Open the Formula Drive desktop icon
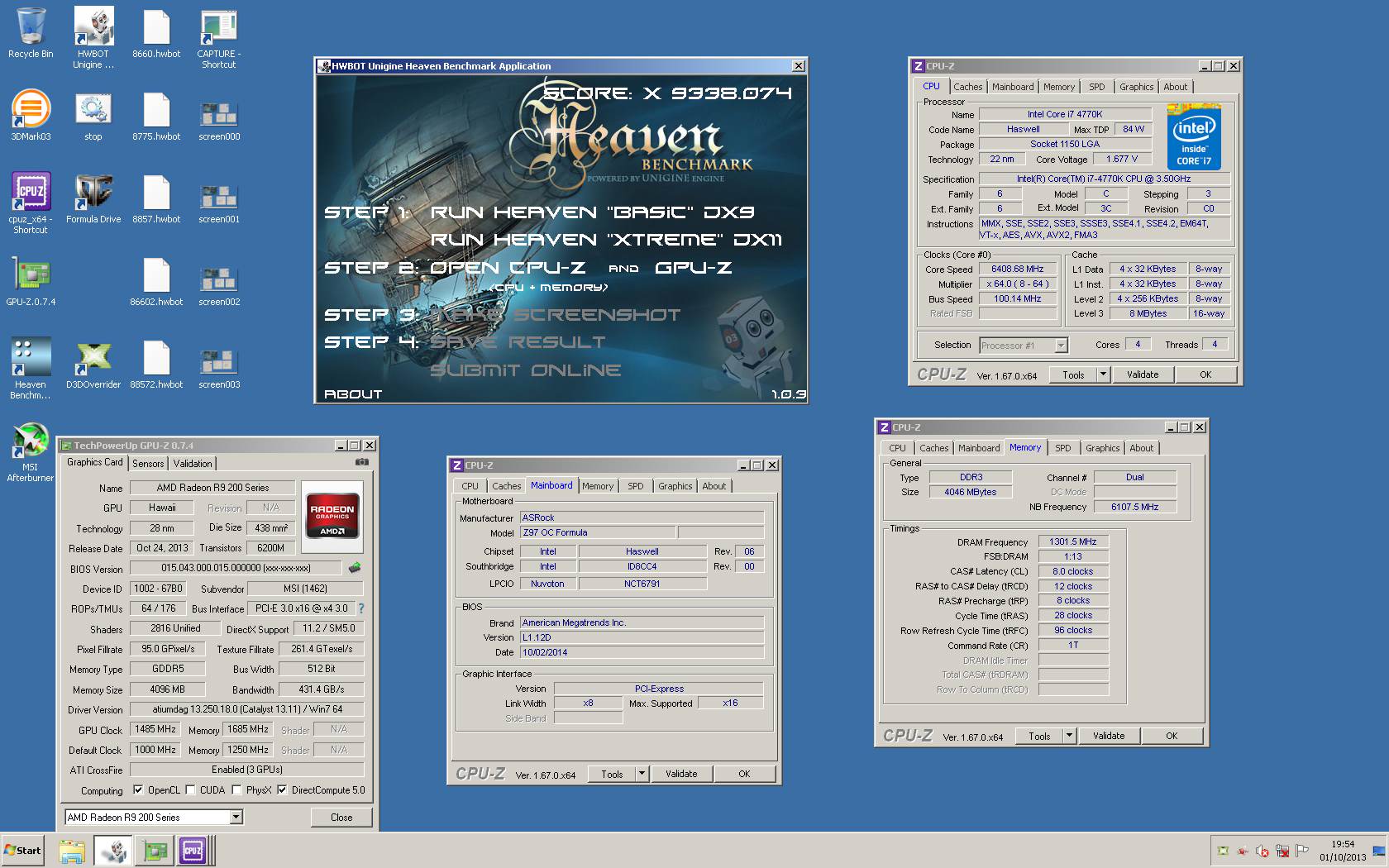 click(93, 198)
